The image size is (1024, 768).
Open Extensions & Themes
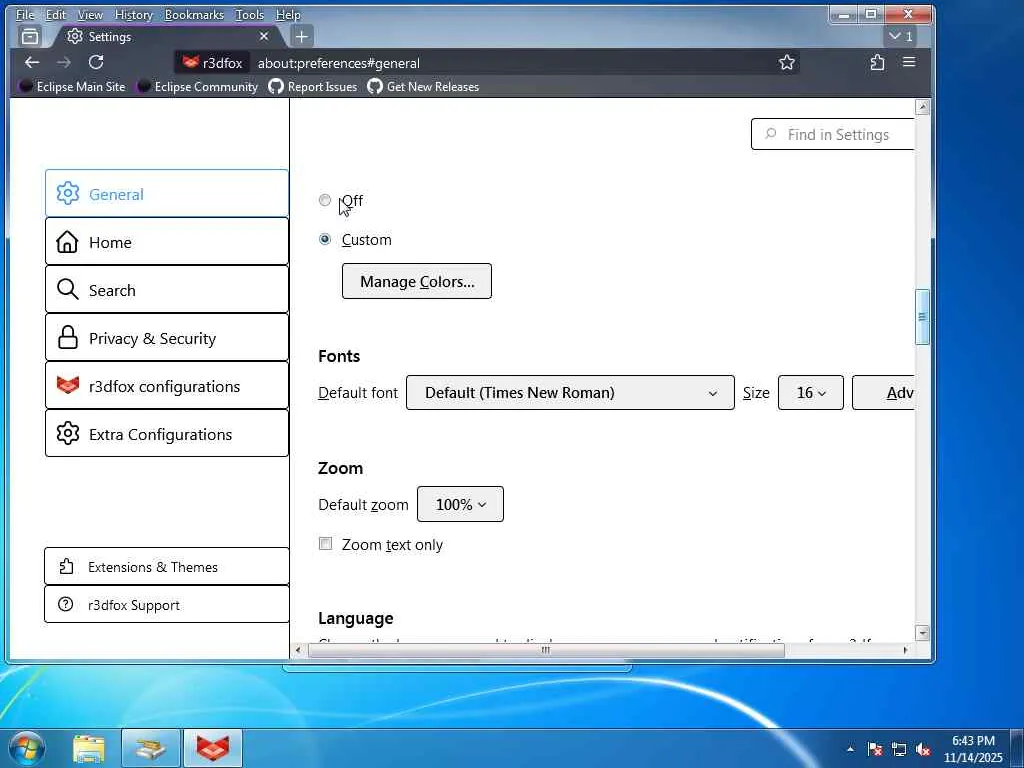[x=167, y=566]
